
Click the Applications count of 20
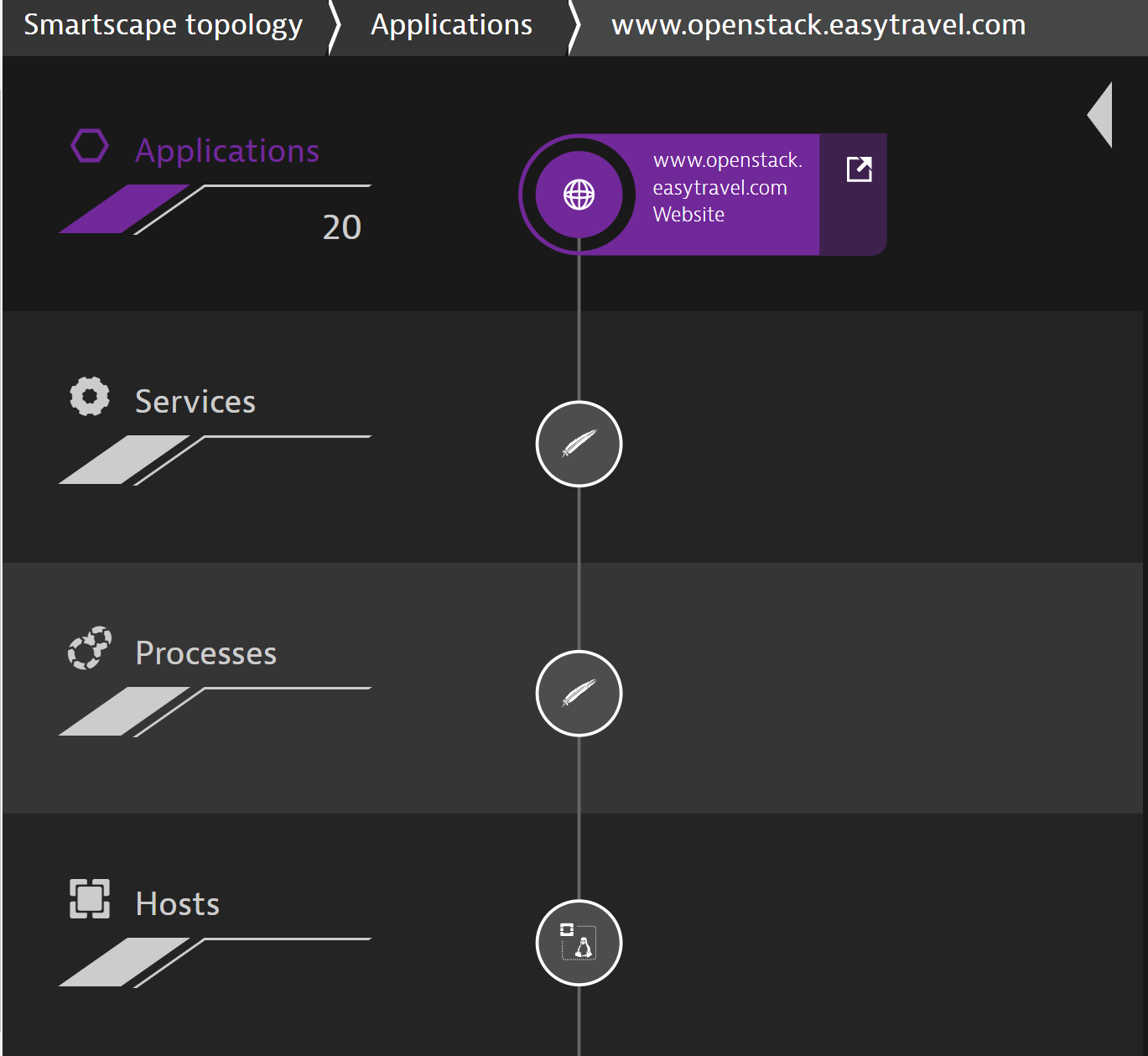[x=342, y=227]
